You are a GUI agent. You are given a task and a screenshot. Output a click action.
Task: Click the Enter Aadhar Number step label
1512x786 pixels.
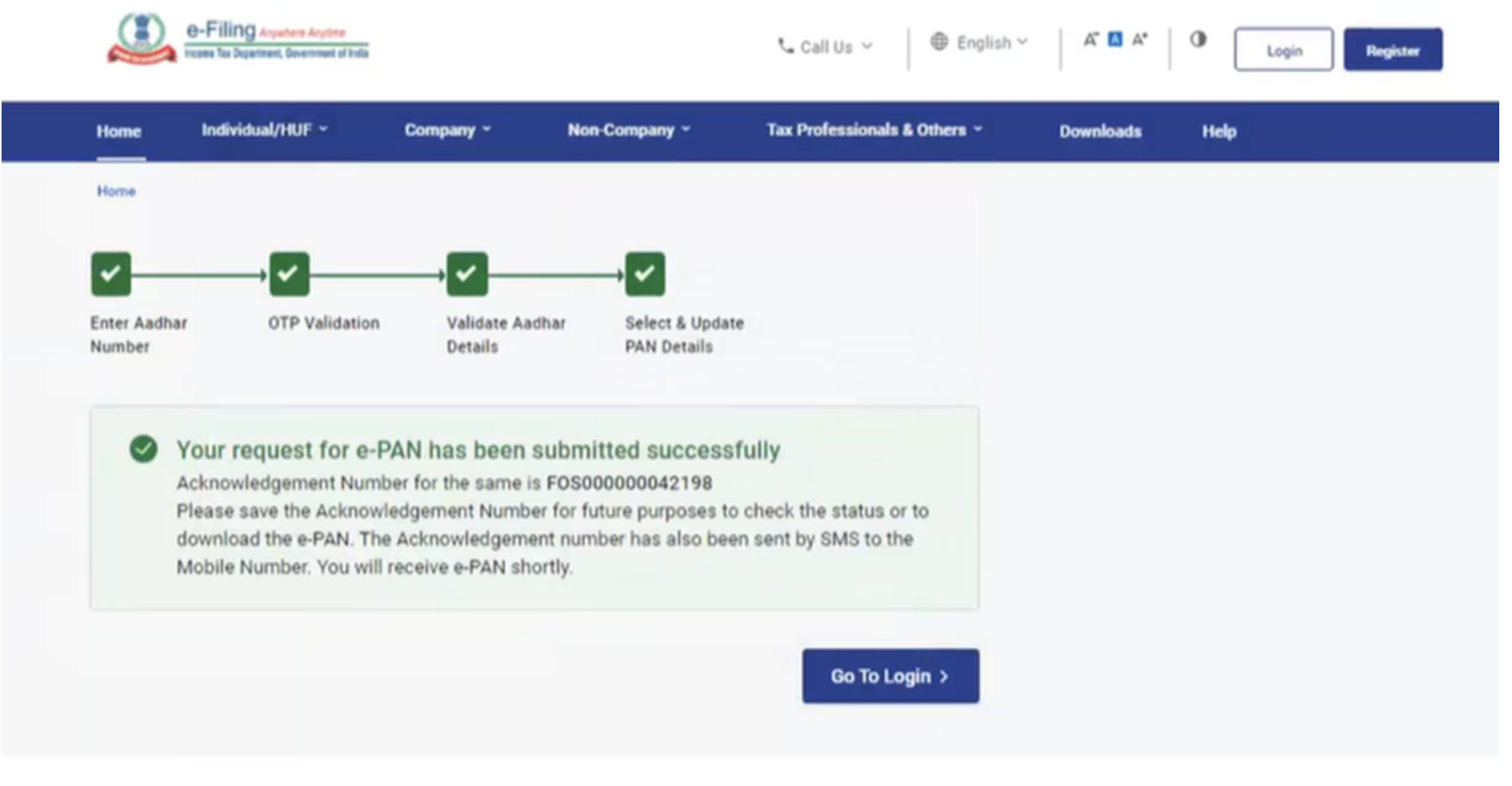[139, 334]
